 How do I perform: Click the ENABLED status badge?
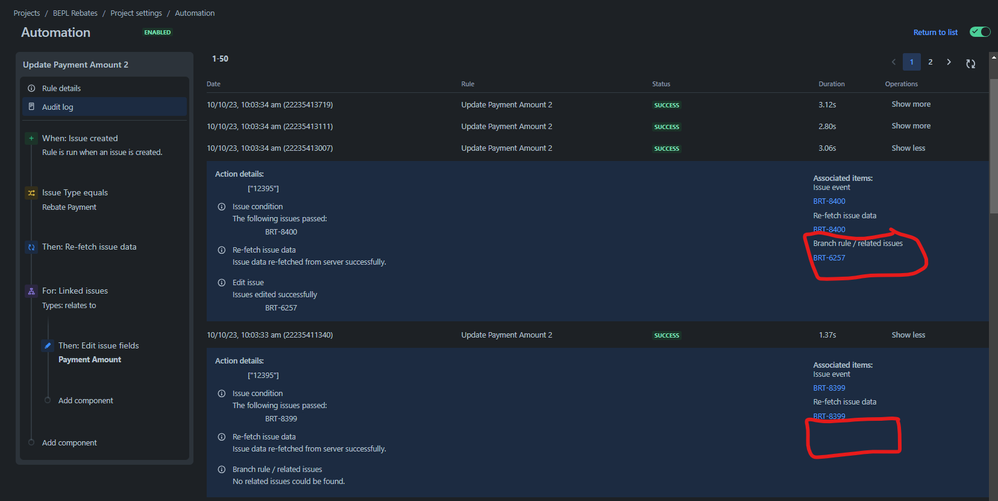tap(157, 32)
